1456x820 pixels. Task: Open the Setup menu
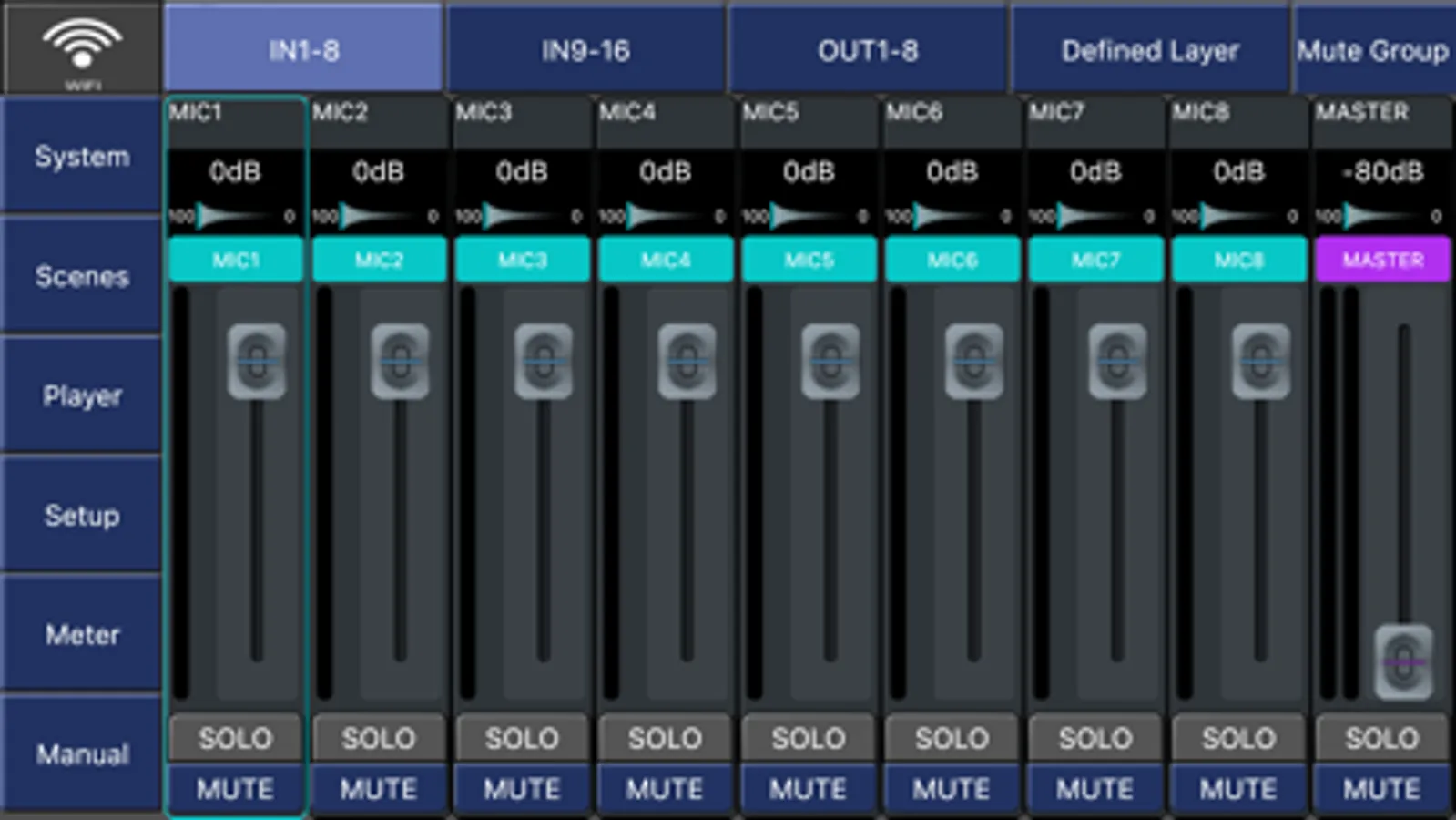(82, 515)
